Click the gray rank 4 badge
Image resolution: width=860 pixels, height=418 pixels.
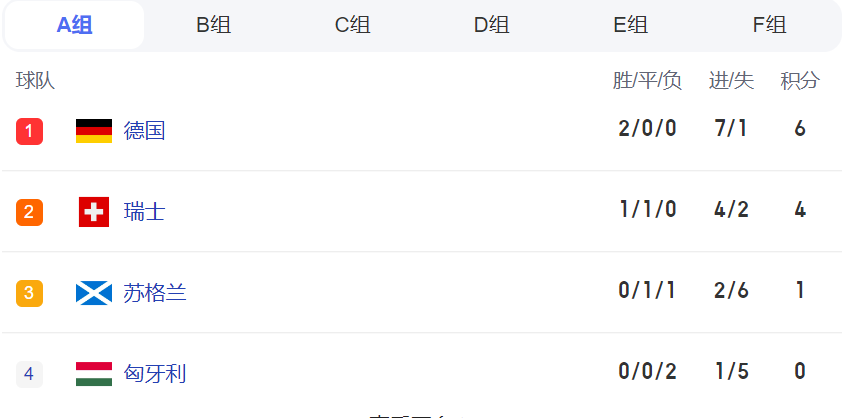pos(29,374)
